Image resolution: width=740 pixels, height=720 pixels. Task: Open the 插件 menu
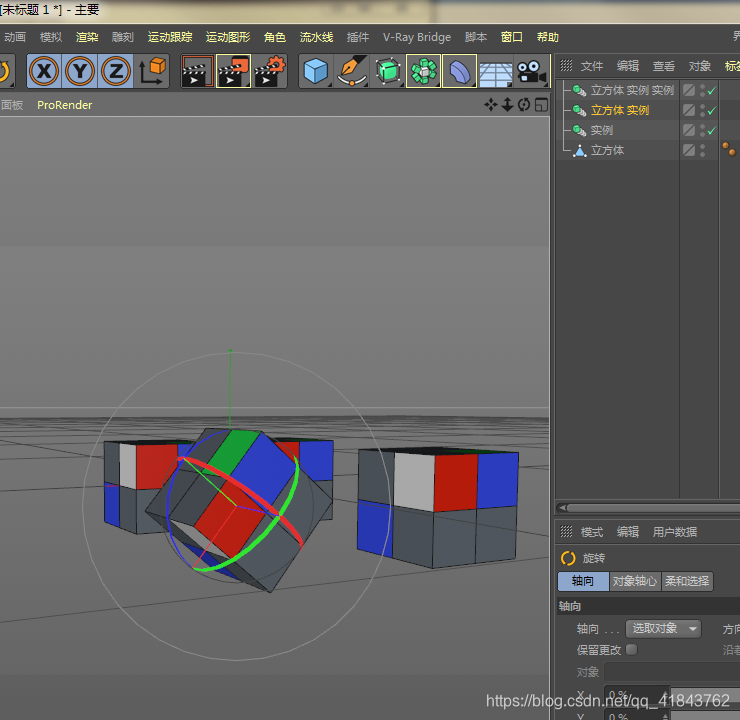coord(358,37)
